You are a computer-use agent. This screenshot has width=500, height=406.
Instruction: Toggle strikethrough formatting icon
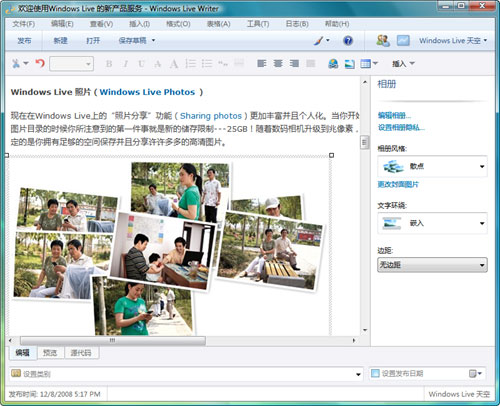(157, 64)
